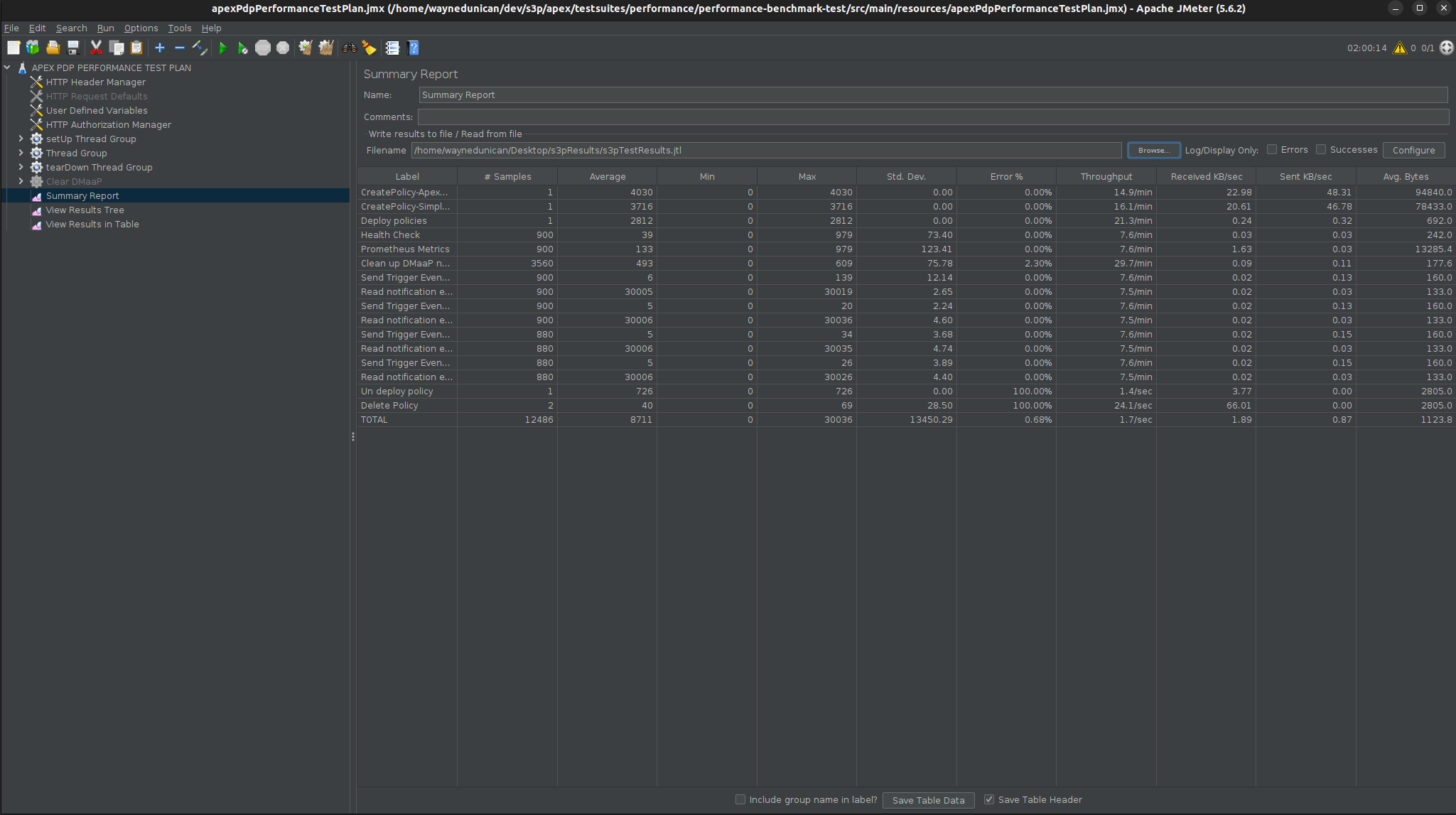
Task: Click the Reset search broom icon
Action: coord(370,48)
